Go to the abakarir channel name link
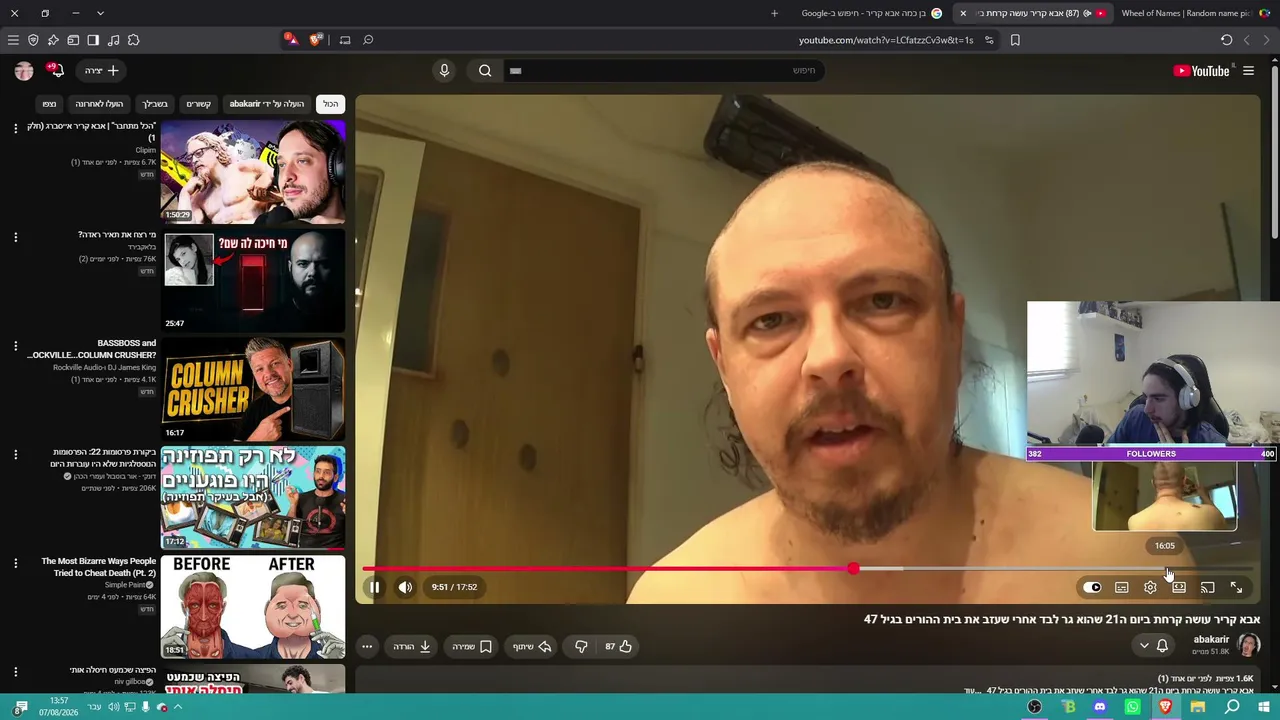The width and height of the screenshot is (1280, 720). pos(1211,639)
